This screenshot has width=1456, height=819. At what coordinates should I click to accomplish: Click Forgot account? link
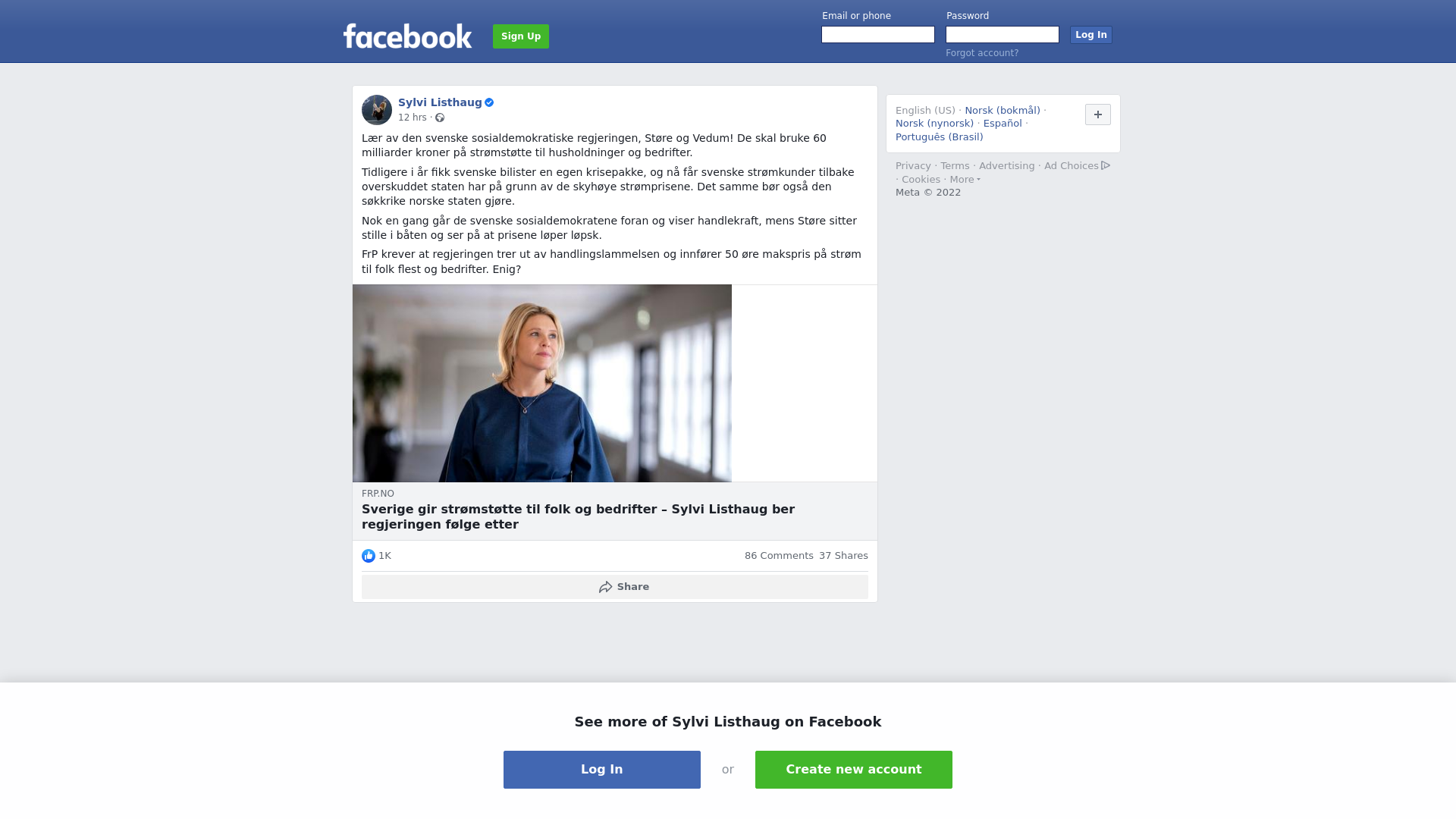click(x=982, y=53)
